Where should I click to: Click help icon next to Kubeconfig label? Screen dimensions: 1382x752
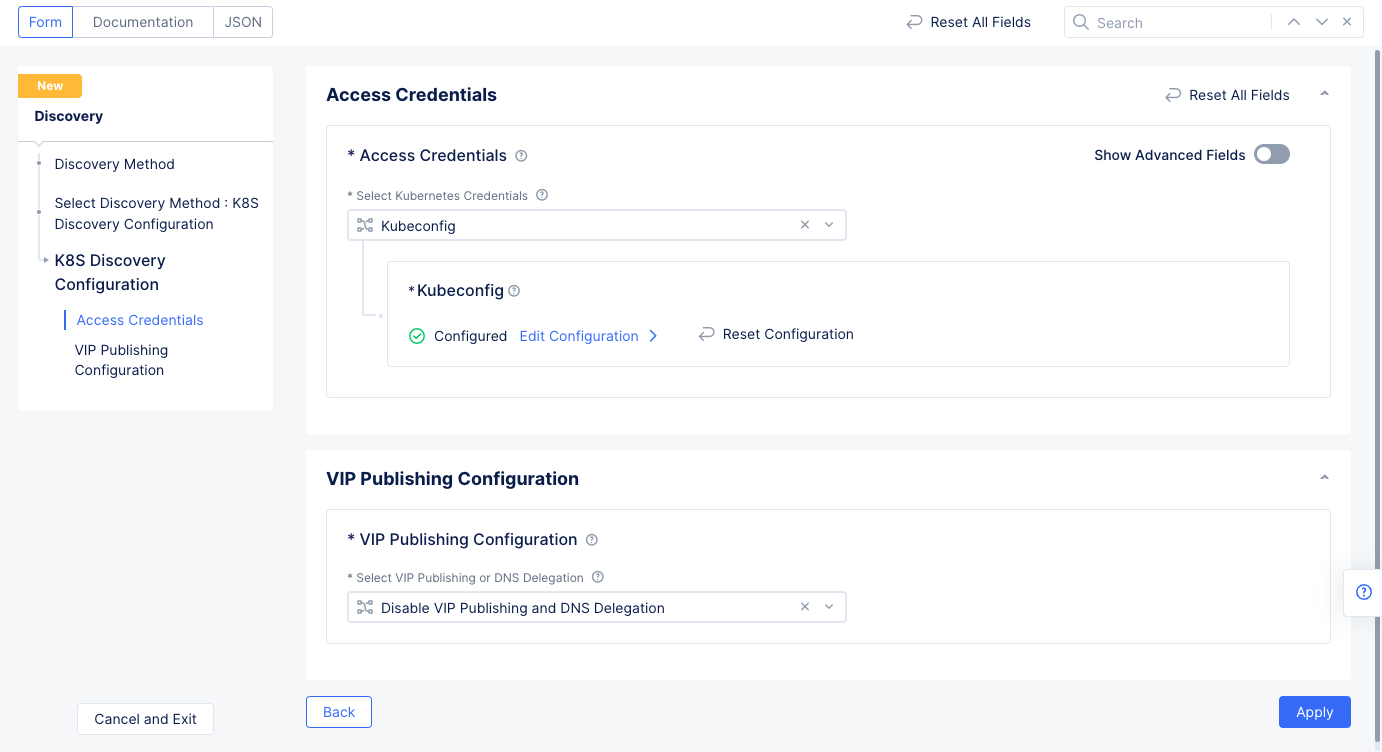[x=514, y=291]
